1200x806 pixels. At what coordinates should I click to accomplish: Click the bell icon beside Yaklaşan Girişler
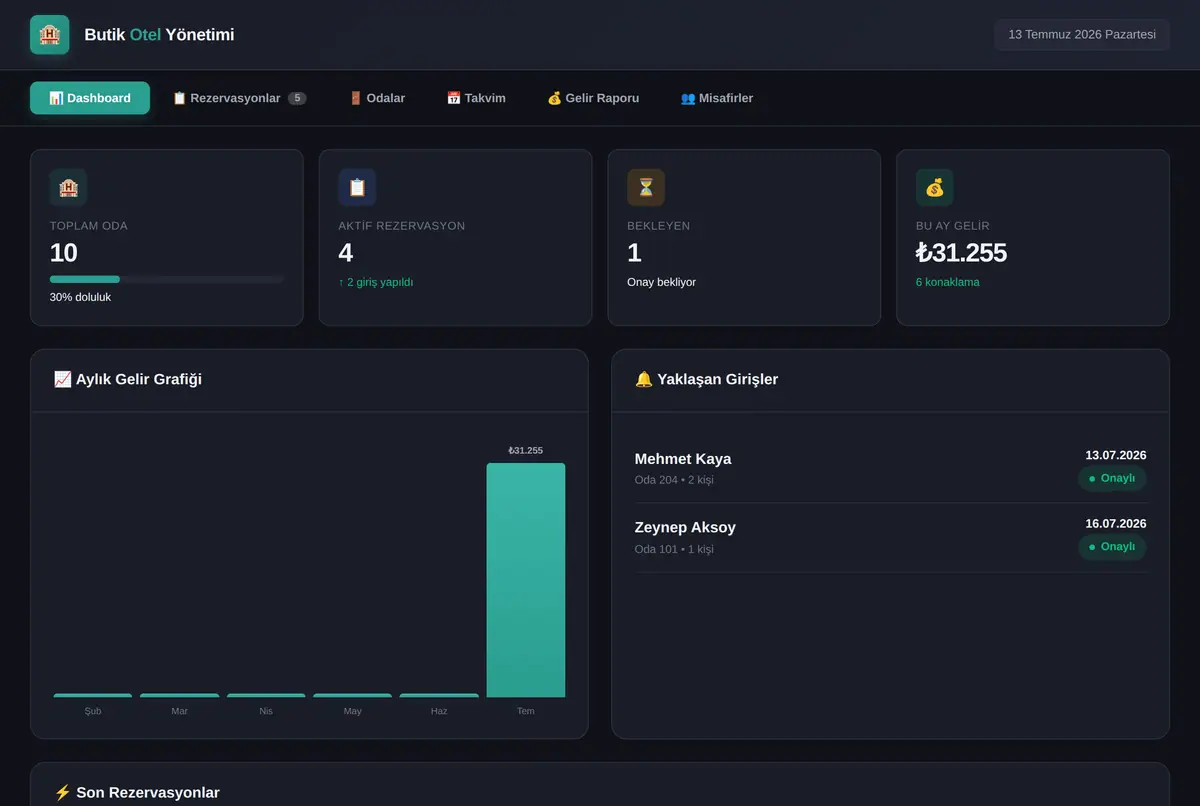(x=644, y=379)
